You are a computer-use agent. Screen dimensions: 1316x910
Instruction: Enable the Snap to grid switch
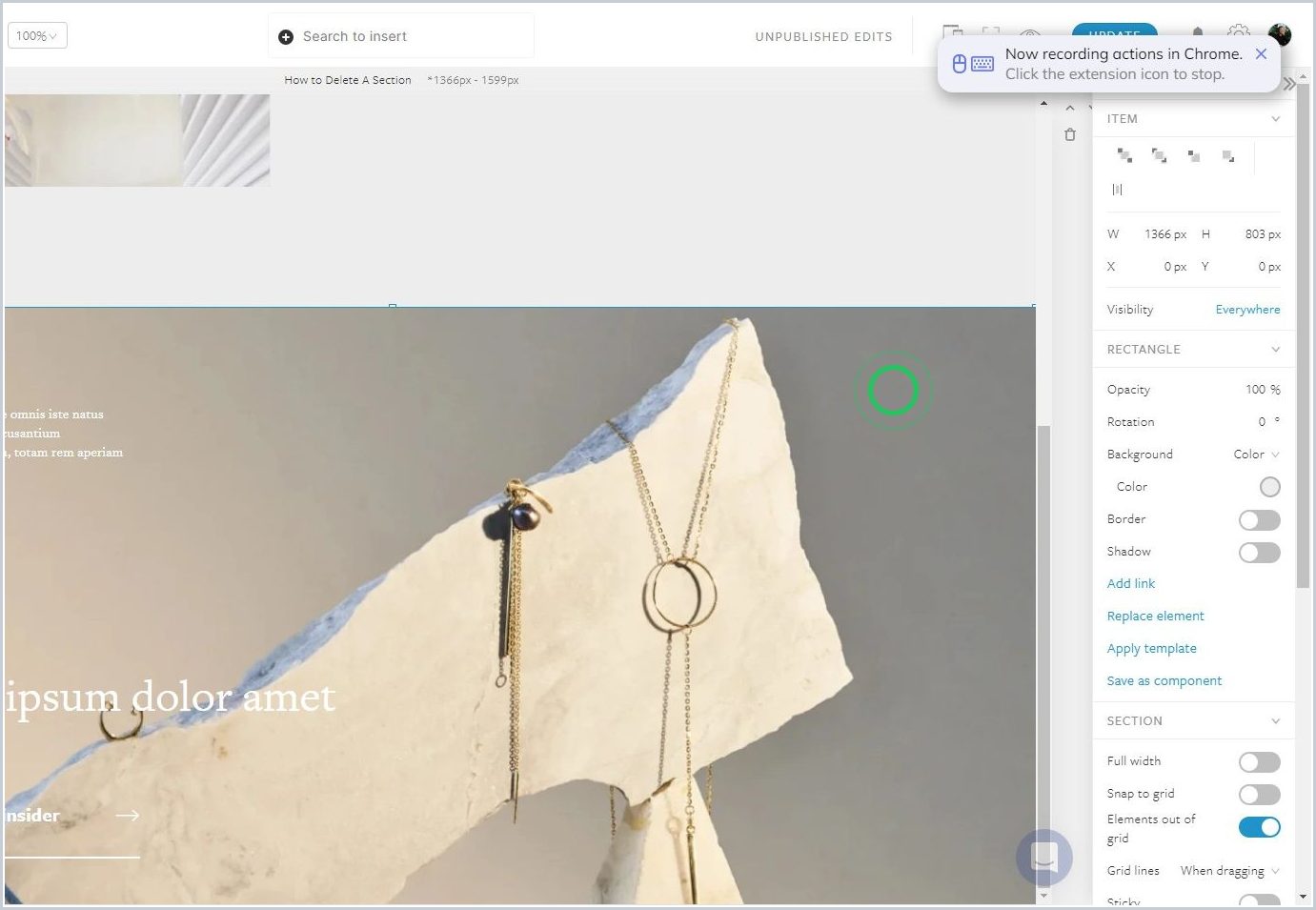pos(1259,795)
